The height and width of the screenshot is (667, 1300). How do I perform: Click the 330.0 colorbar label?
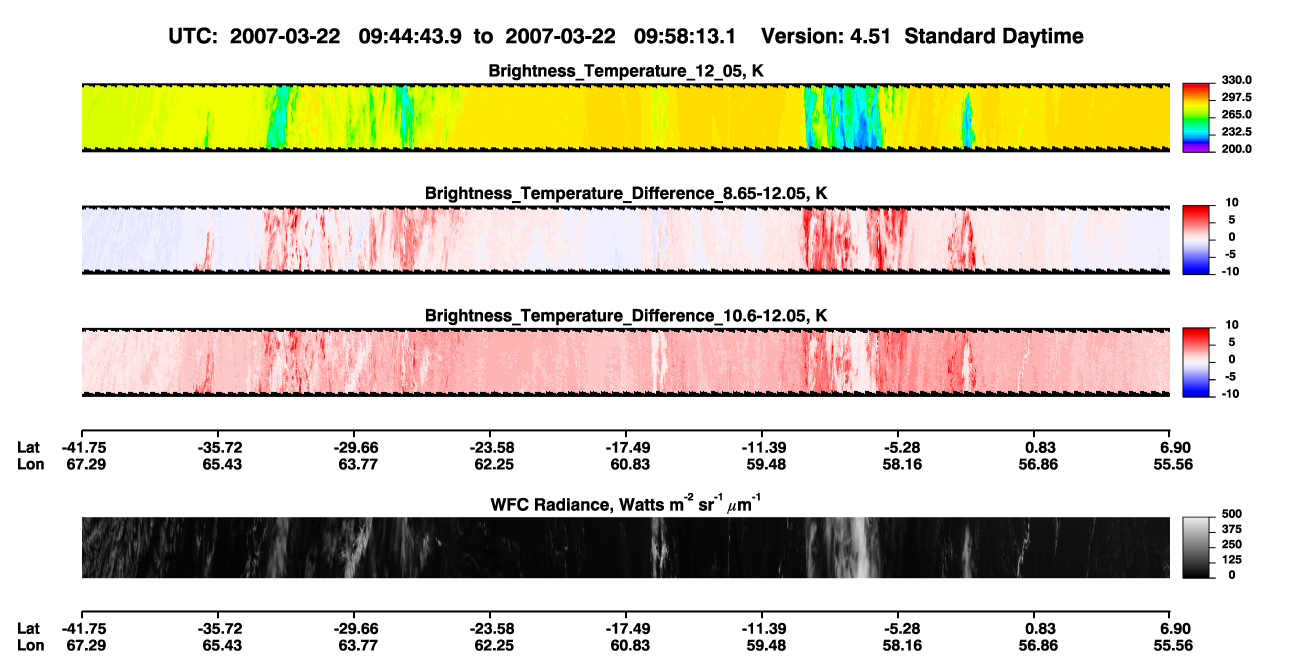1236,81
